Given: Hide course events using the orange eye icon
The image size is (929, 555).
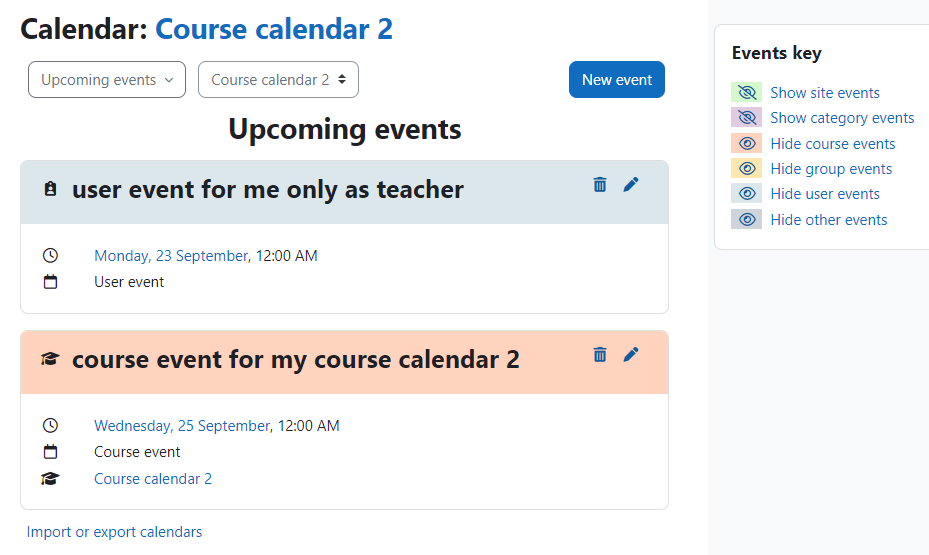Looking at the screenshot, I should tap(747, 143).
